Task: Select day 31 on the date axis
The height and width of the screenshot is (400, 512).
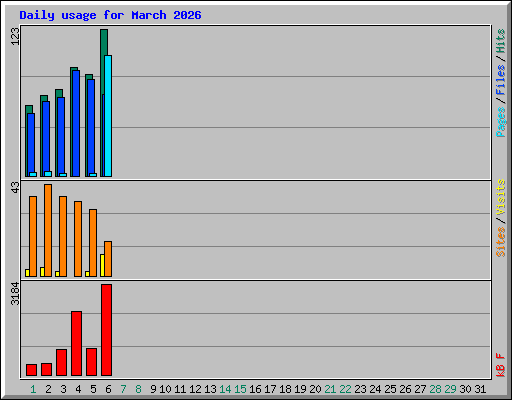Action: 480,389
